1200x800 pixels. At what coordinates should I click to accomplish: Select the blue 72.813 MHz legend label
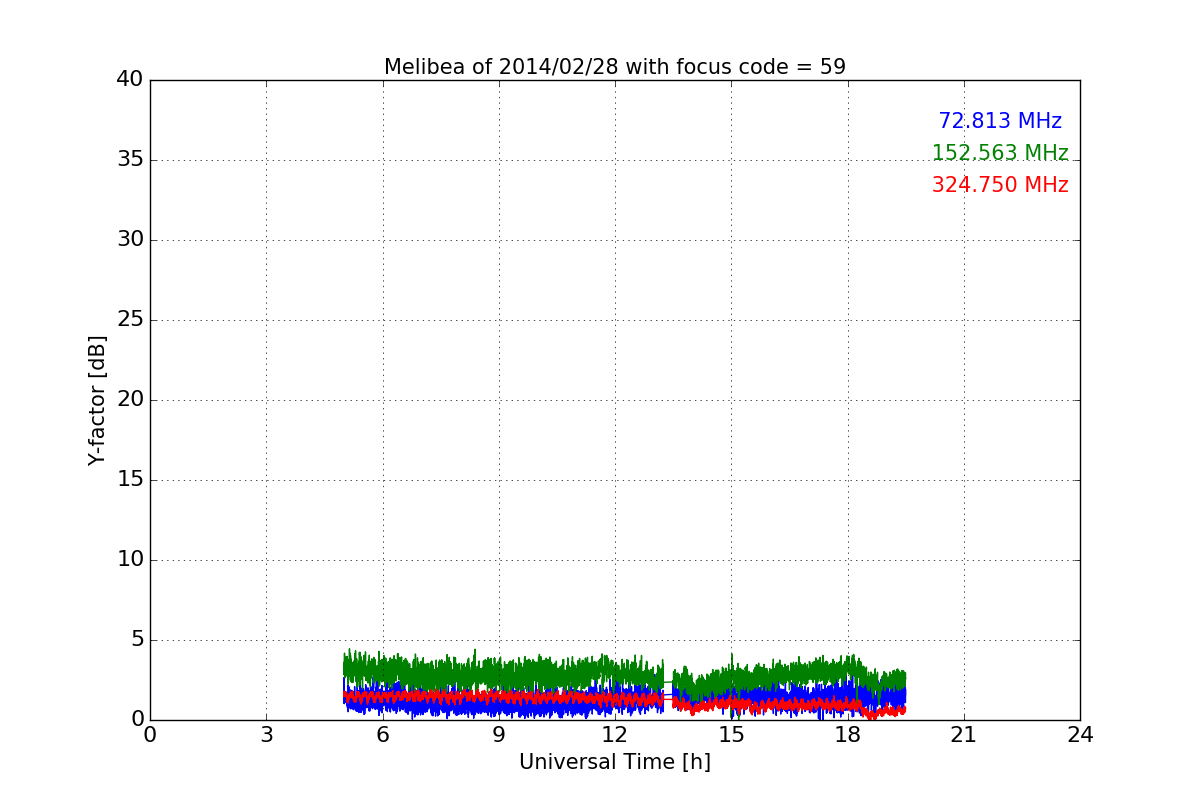1000,121
